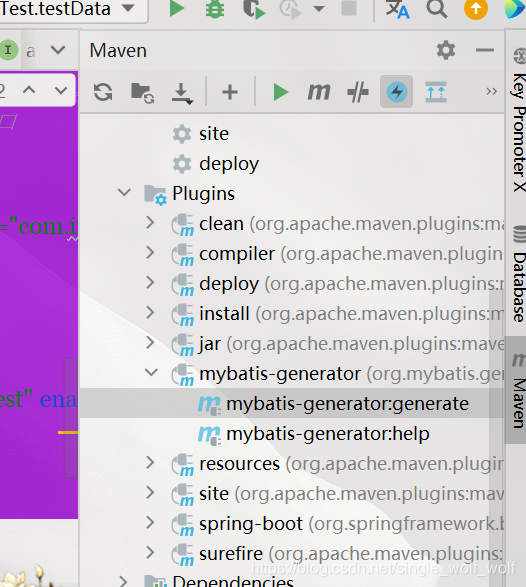This screenshot has width=526, height=587.
Task: Open Key Promoter X side tab
Action: tap(519, 120)
